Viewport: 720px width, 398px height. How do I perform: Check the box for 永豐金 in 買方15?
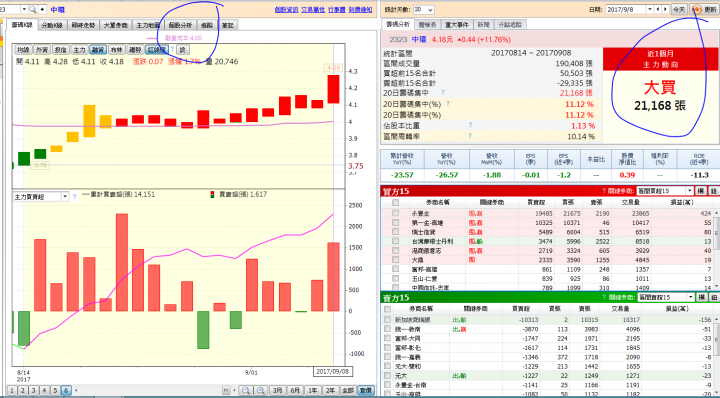[395, 213]
